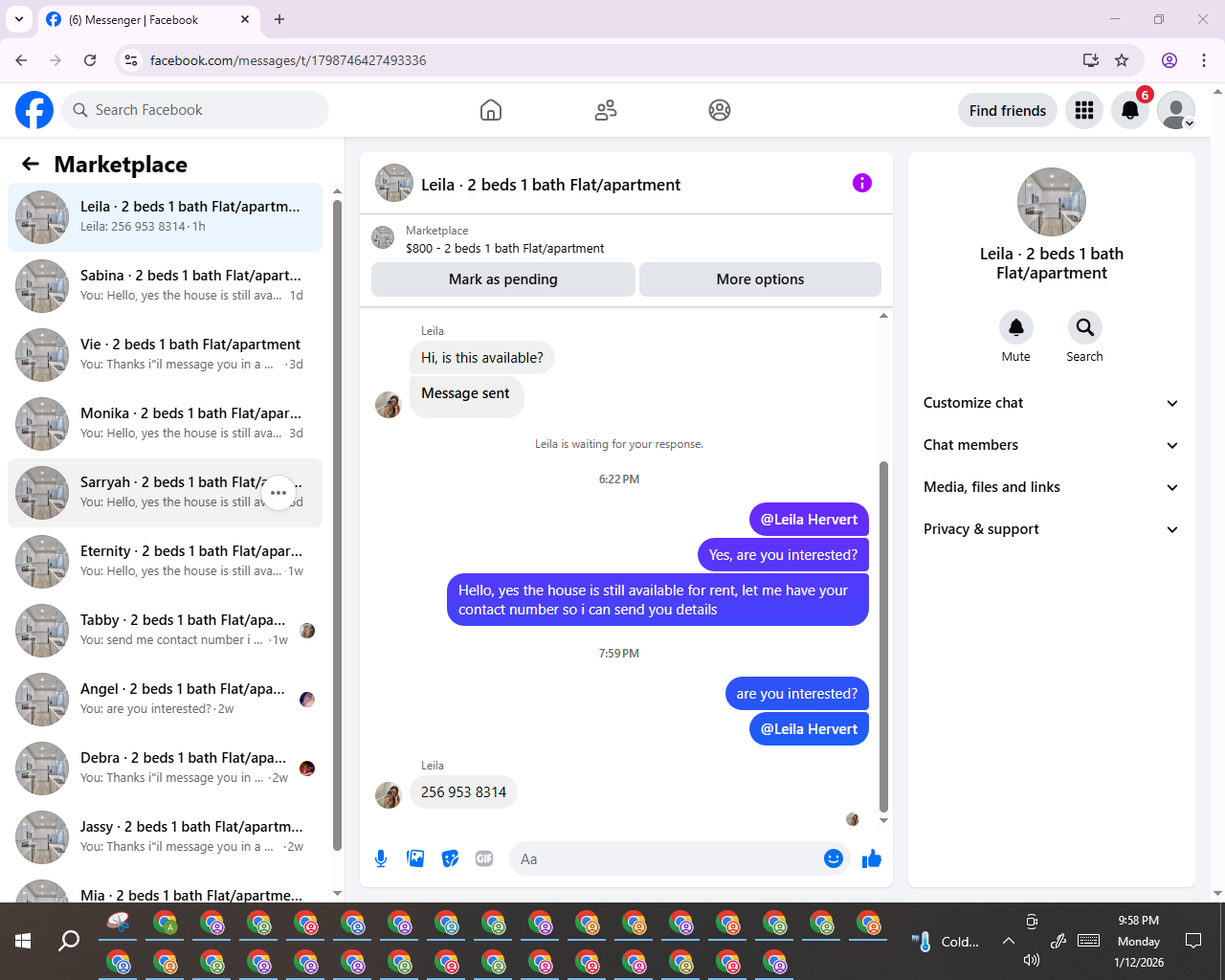Open Windows Start menu

point(23,941)
